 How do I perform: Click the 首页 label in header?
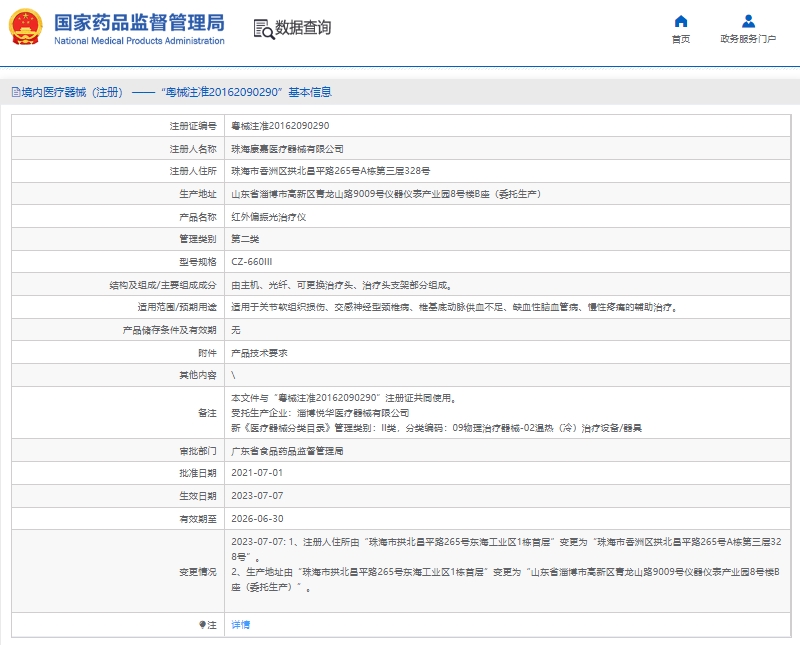681,39
